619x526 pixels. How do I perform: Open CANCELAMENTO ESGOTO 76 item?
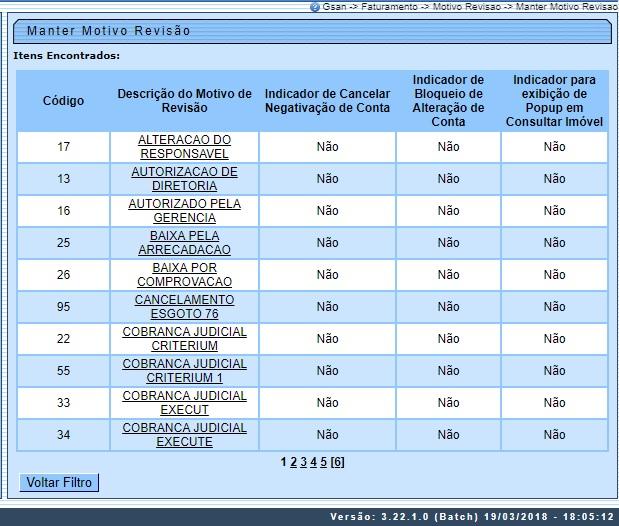coord(184,307)
